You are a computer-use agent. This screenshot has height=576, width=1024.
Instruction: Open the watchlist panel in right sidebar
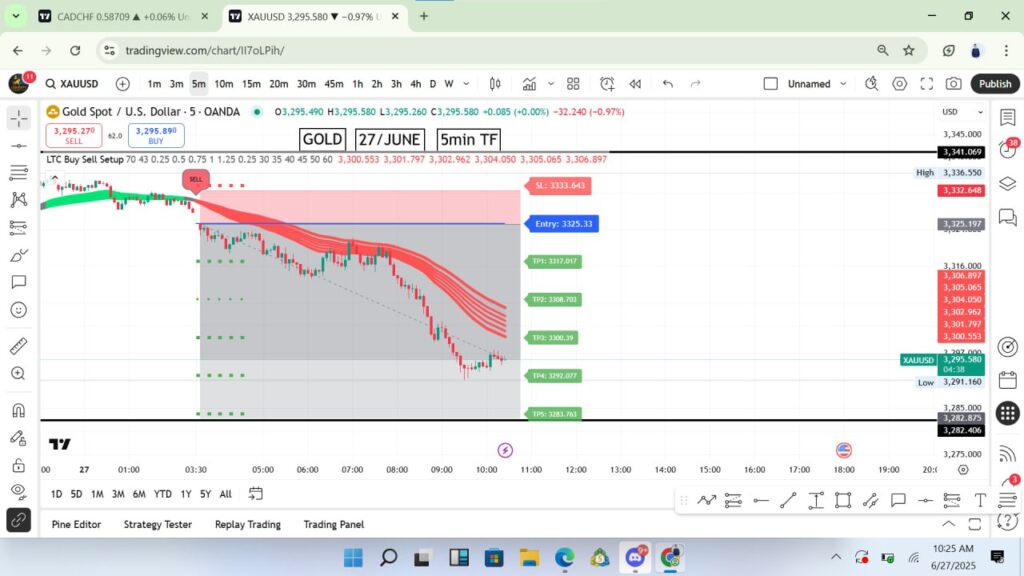(x=1008, y=118)
